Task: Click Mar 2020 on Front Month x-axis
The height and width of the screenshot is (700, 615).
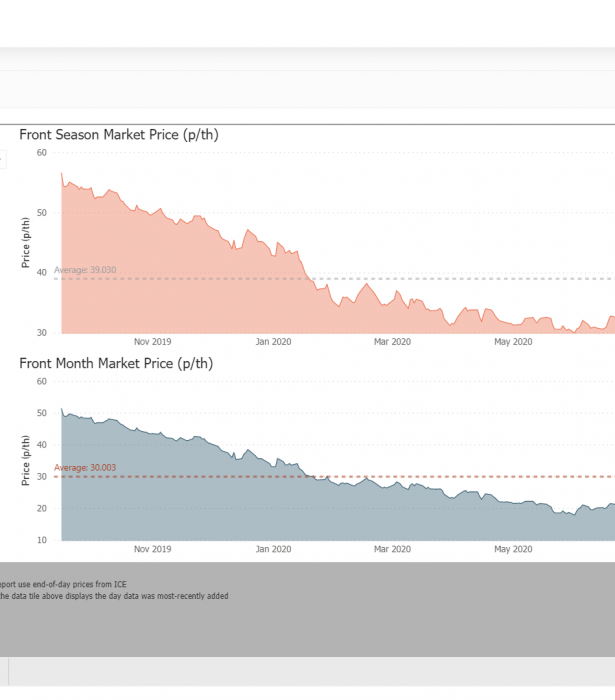Action: [392, 549]
